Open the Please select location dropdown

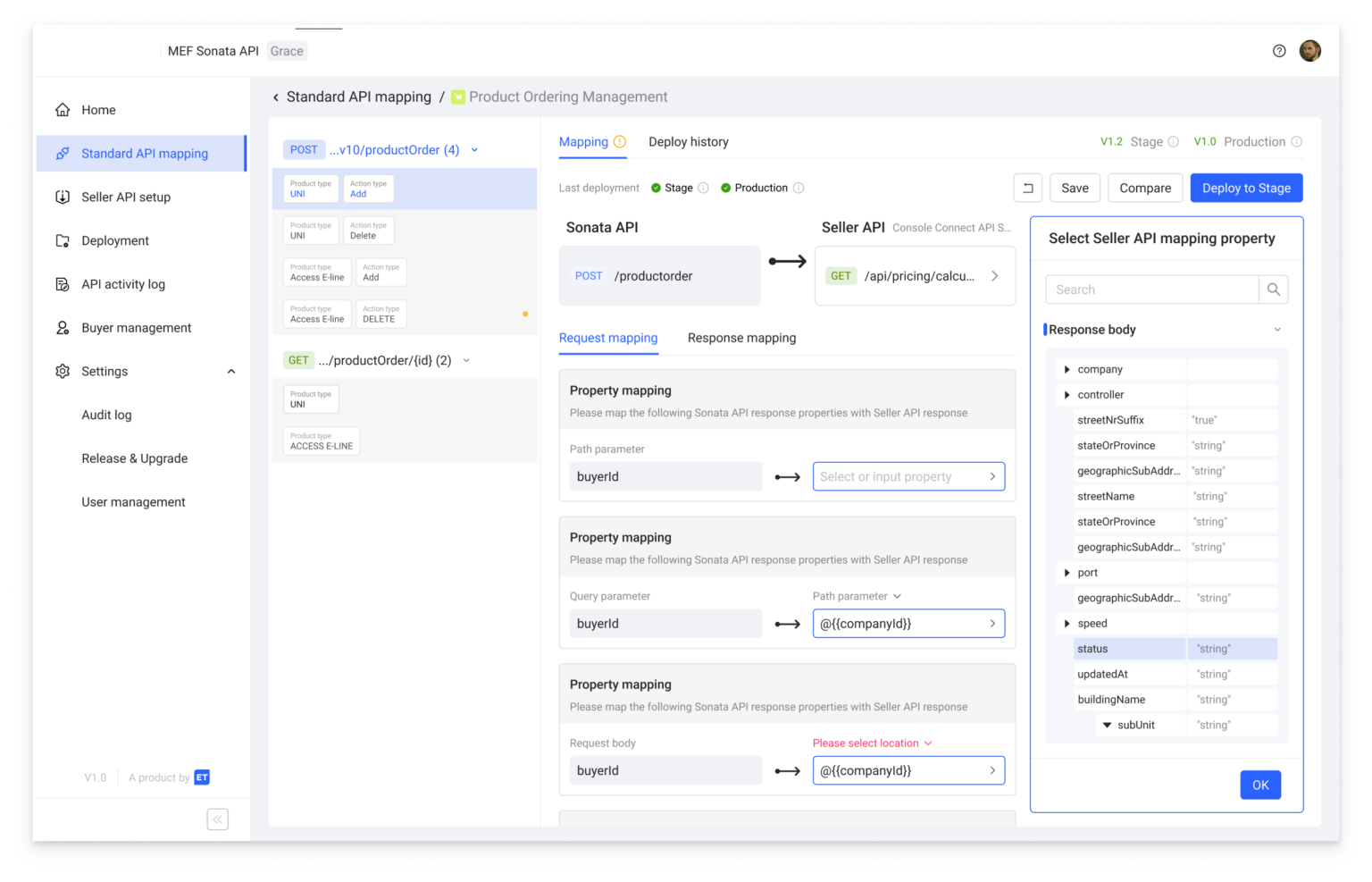click(x=872, y=743)
